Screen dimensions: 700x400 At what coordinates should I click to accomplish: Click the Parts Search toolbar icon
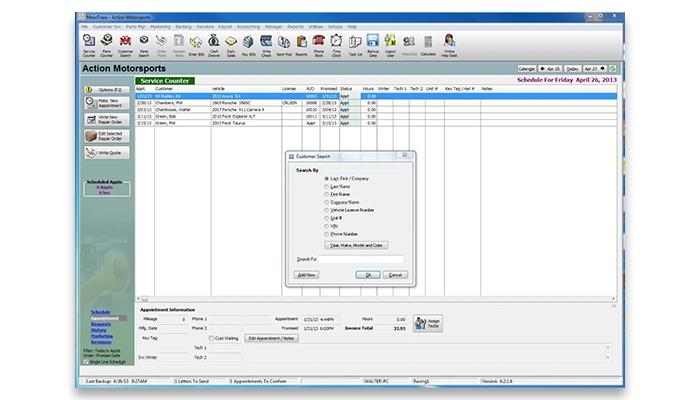pos(144,45)
